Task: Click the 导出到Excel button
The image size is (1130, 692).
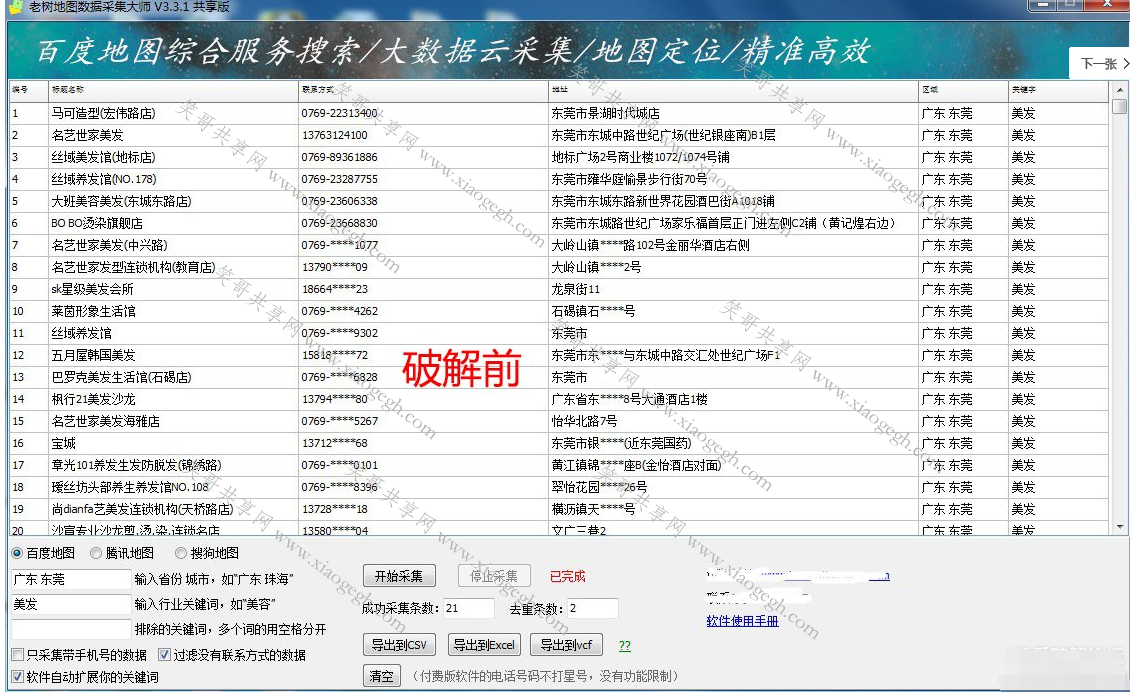Action: point(484,645)
